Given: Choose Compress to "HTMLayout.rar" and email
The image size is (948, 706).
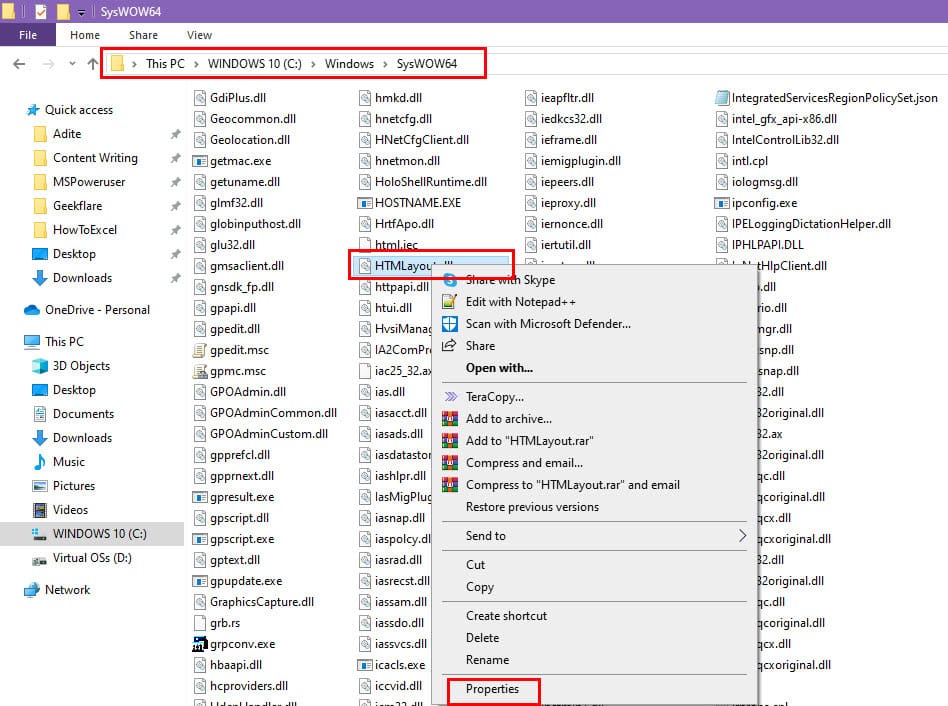Looking at the screenshot, I should [x=573, y=485].
